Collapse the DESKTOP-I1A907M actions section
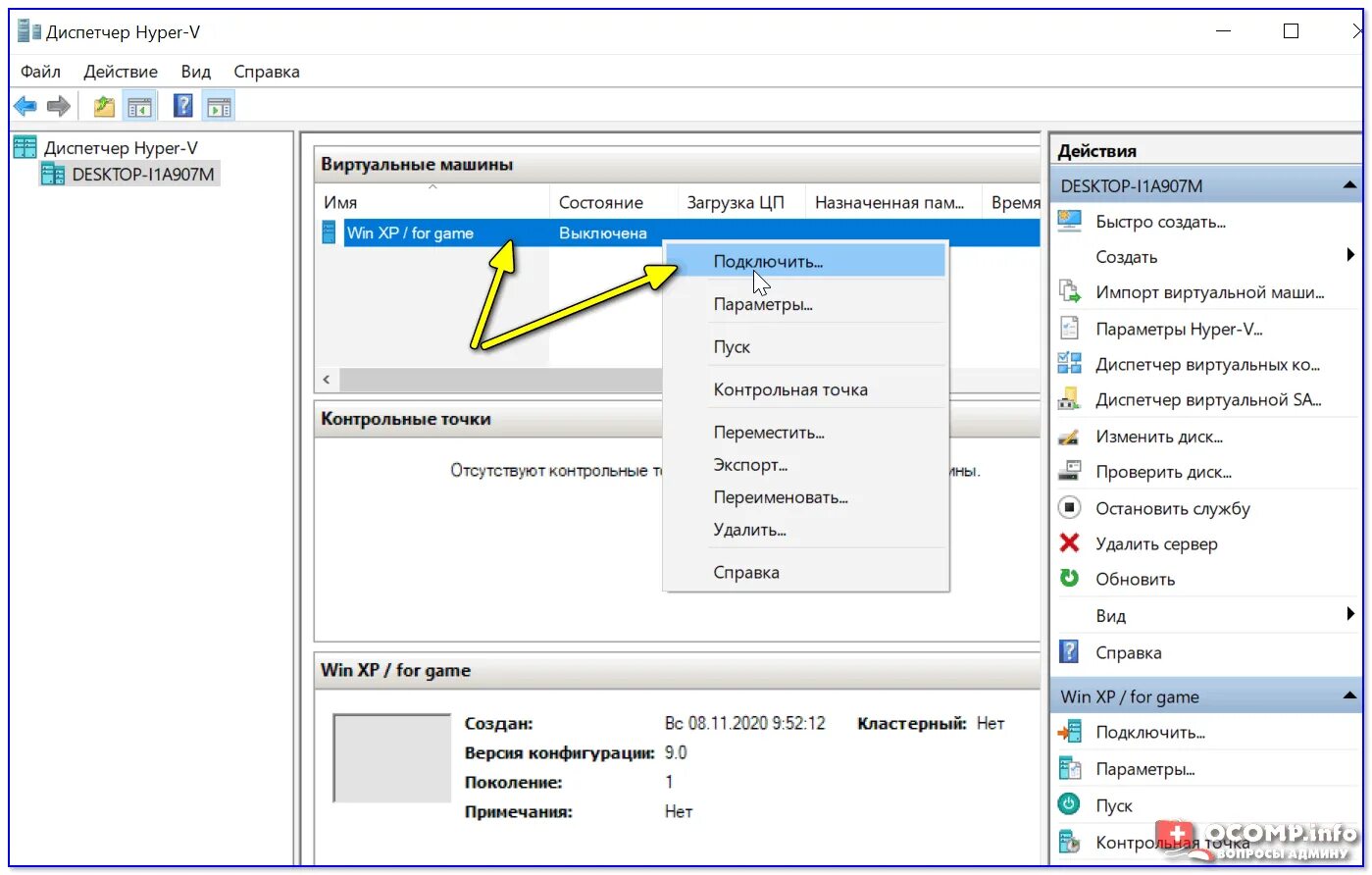 1349,185
